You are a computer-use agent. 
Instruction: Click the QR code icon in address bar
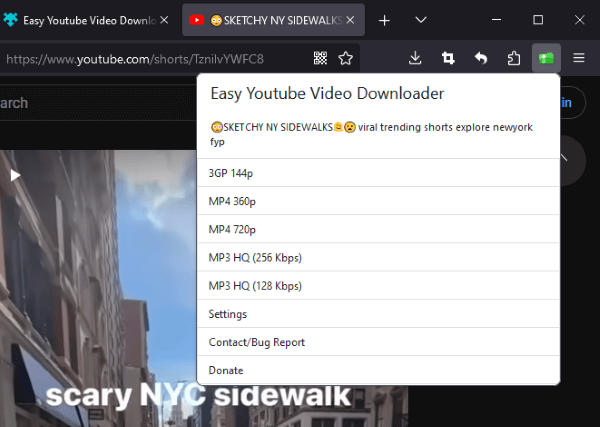pos(320,58)
